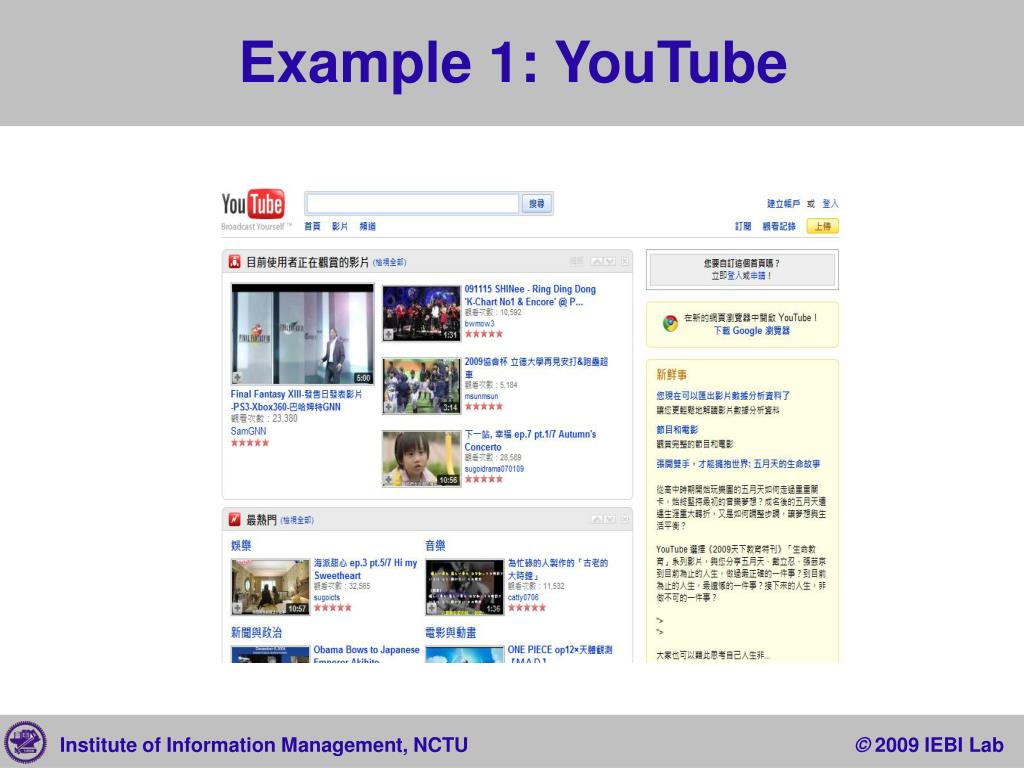Image resolution: width=1024 pixels, height=768 pixels.
Task: Add Autumn's Concerto video to queue
Action: 389,479
